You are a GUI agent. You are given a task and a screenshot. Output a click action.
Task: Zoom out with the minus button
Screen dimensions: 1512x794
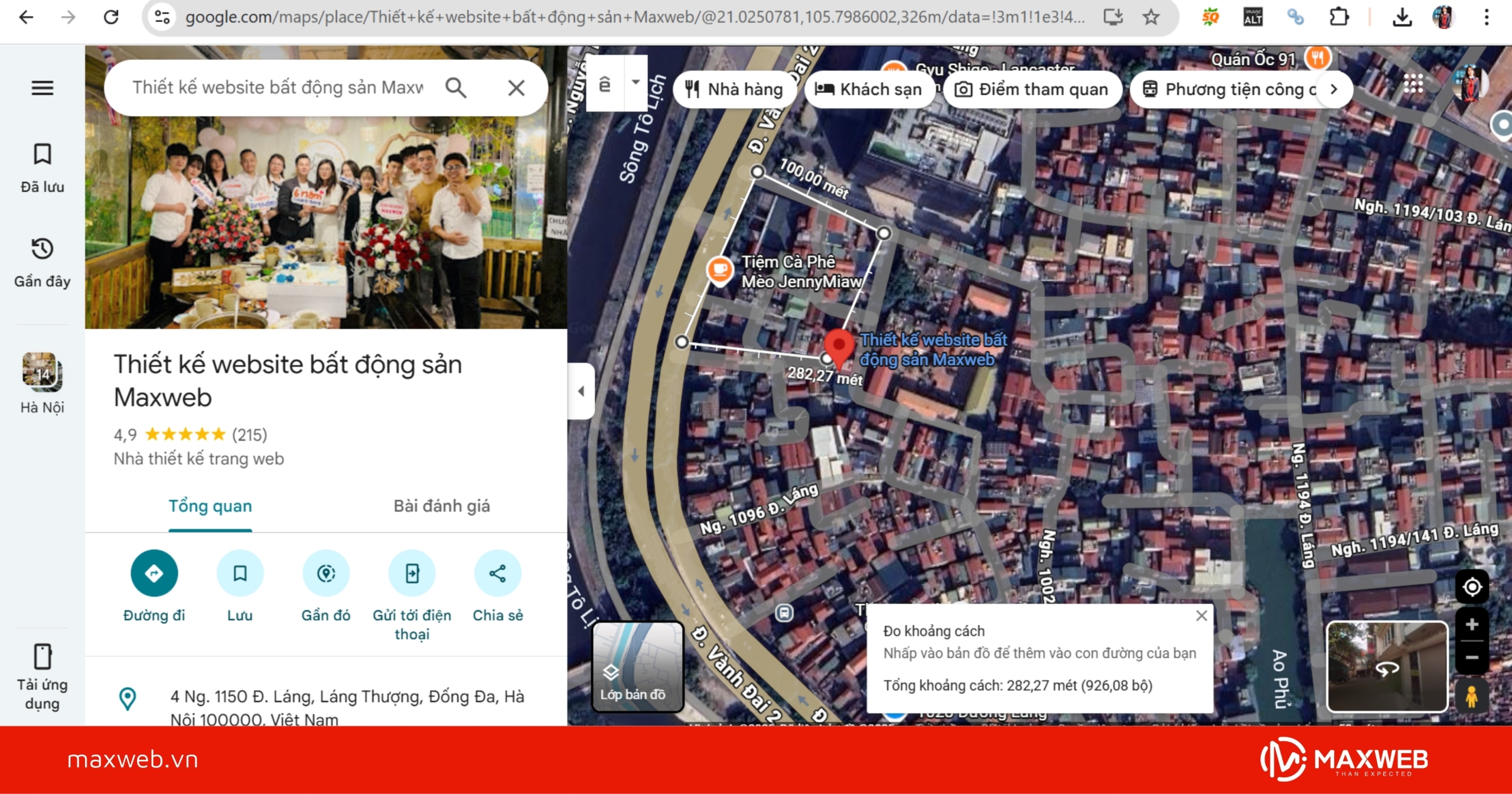(x=1472, y=657)
